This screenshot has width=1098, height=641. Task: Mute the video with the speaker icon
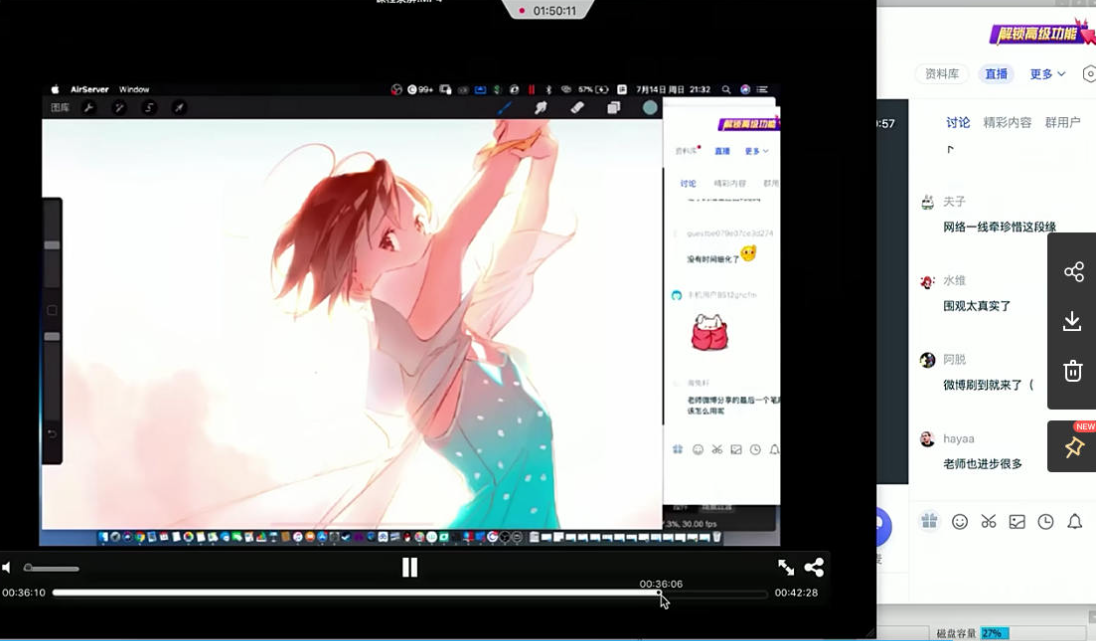click(6, 567)
